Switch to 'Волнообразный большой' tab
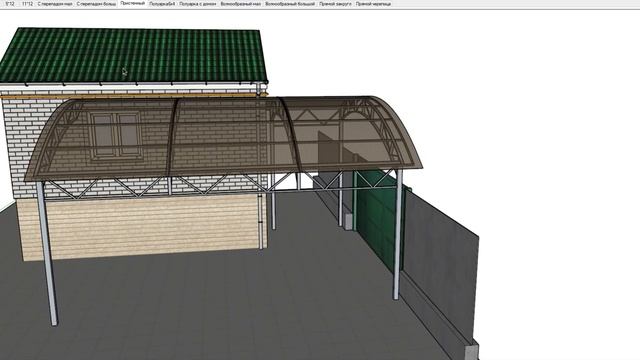The height and width of the screenshot is (360, 640). pos(290,4)
